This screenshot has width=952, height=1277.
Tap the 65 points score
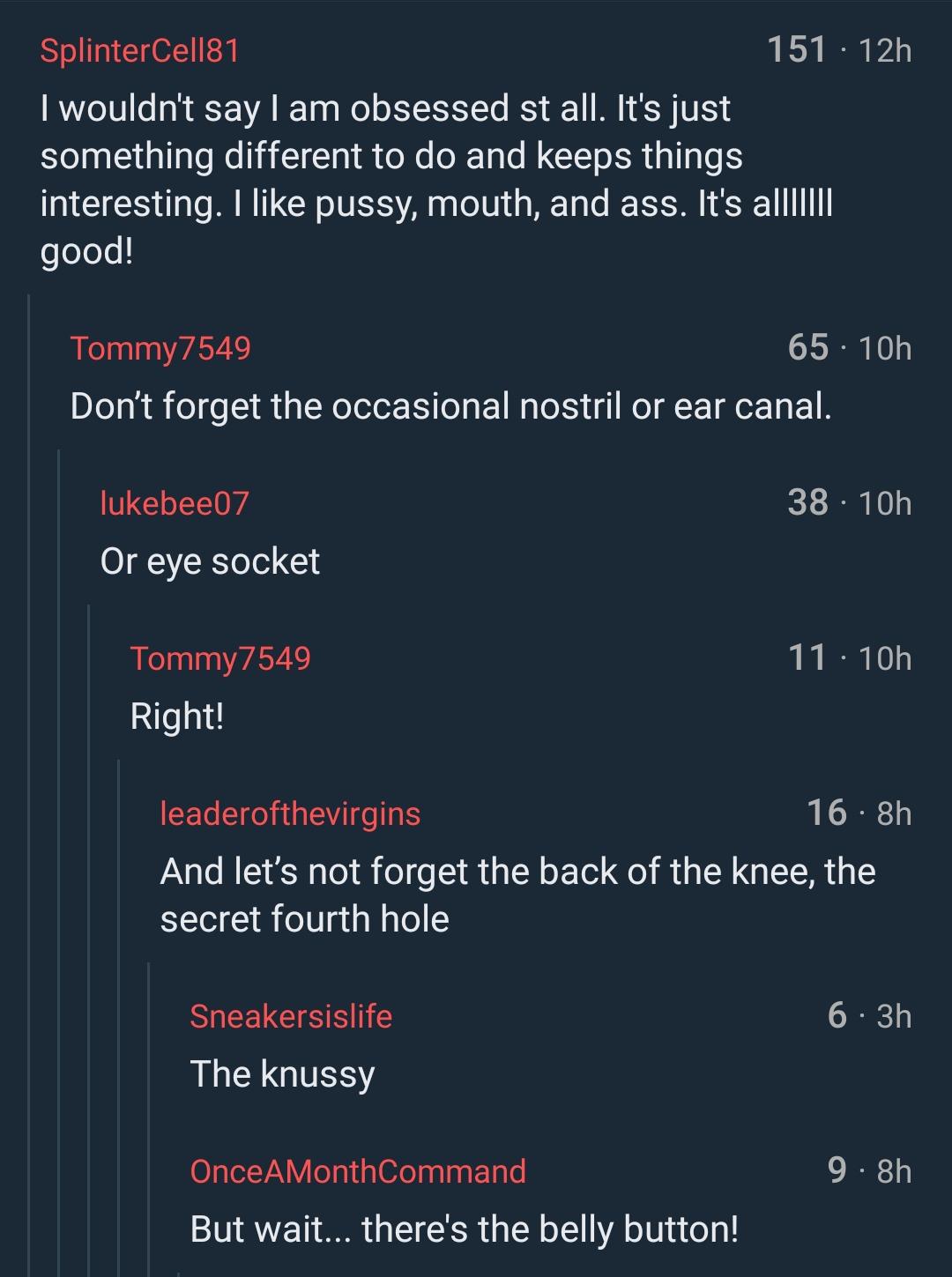point(808,348)
